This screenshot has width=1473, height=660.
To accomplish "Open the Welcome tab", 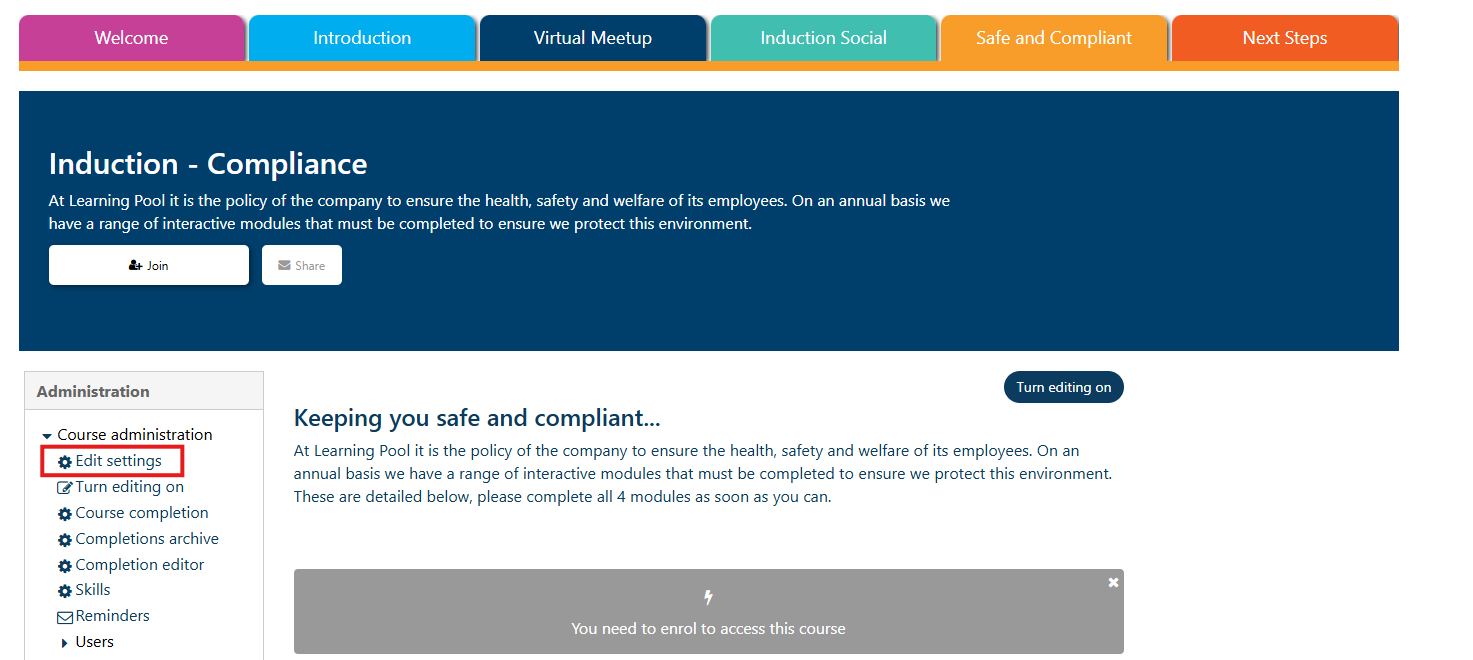I will coord(131,38).
